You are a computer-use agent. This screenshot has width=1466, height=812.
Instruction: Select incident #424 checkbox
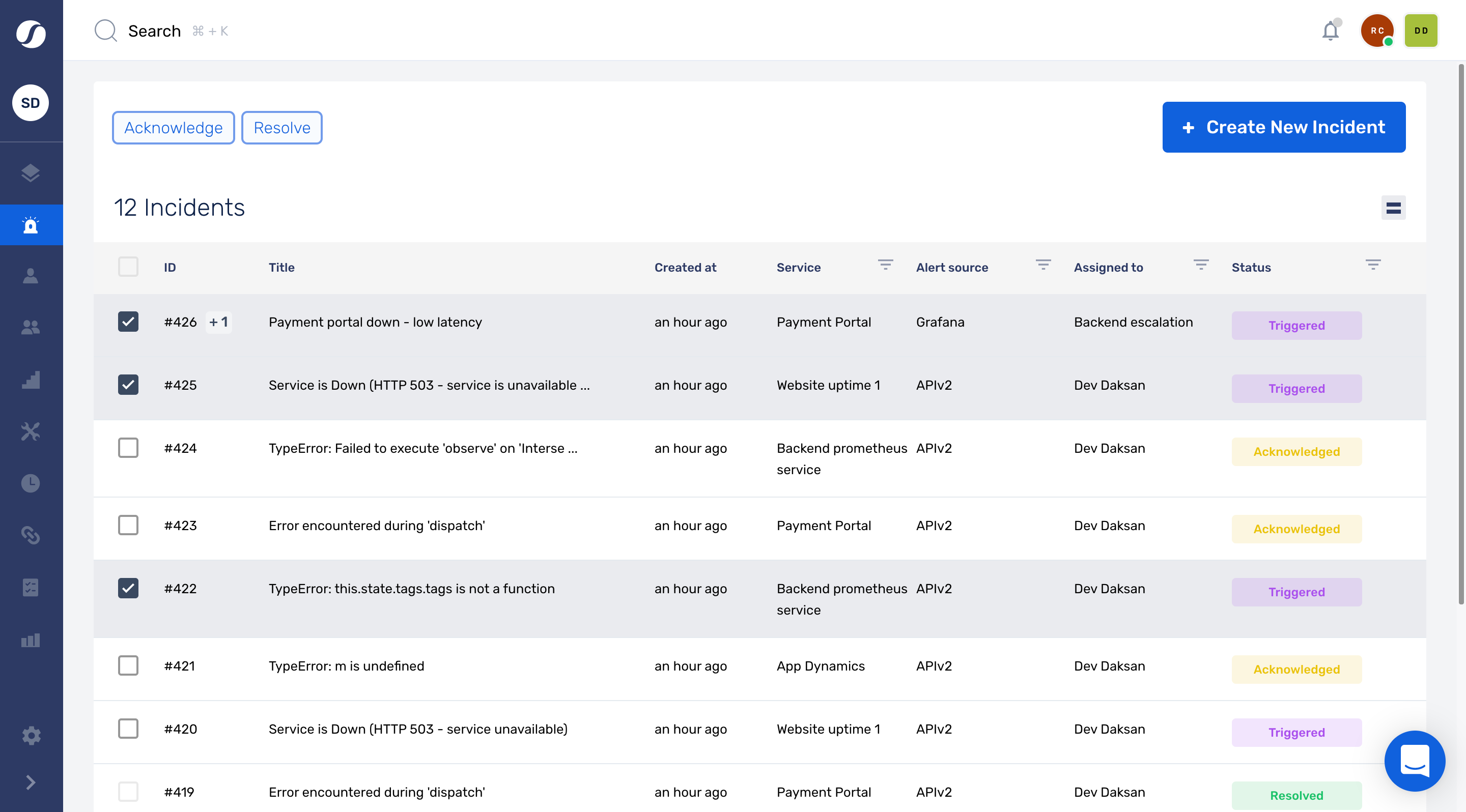click(128, 448)
